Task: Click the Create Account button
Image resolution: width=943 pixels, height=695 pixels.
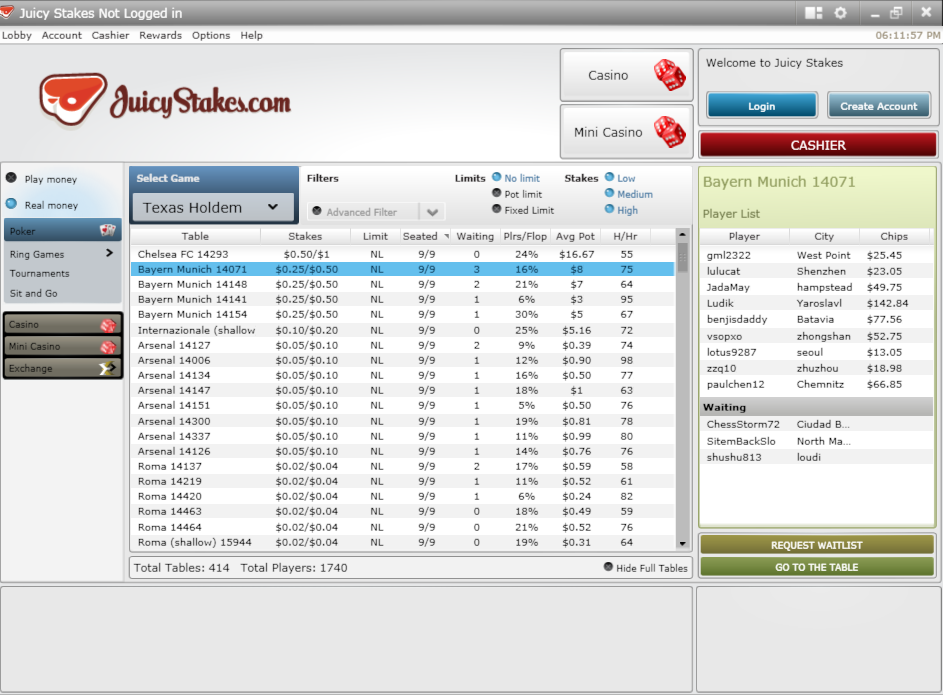Action: point(879,106)
